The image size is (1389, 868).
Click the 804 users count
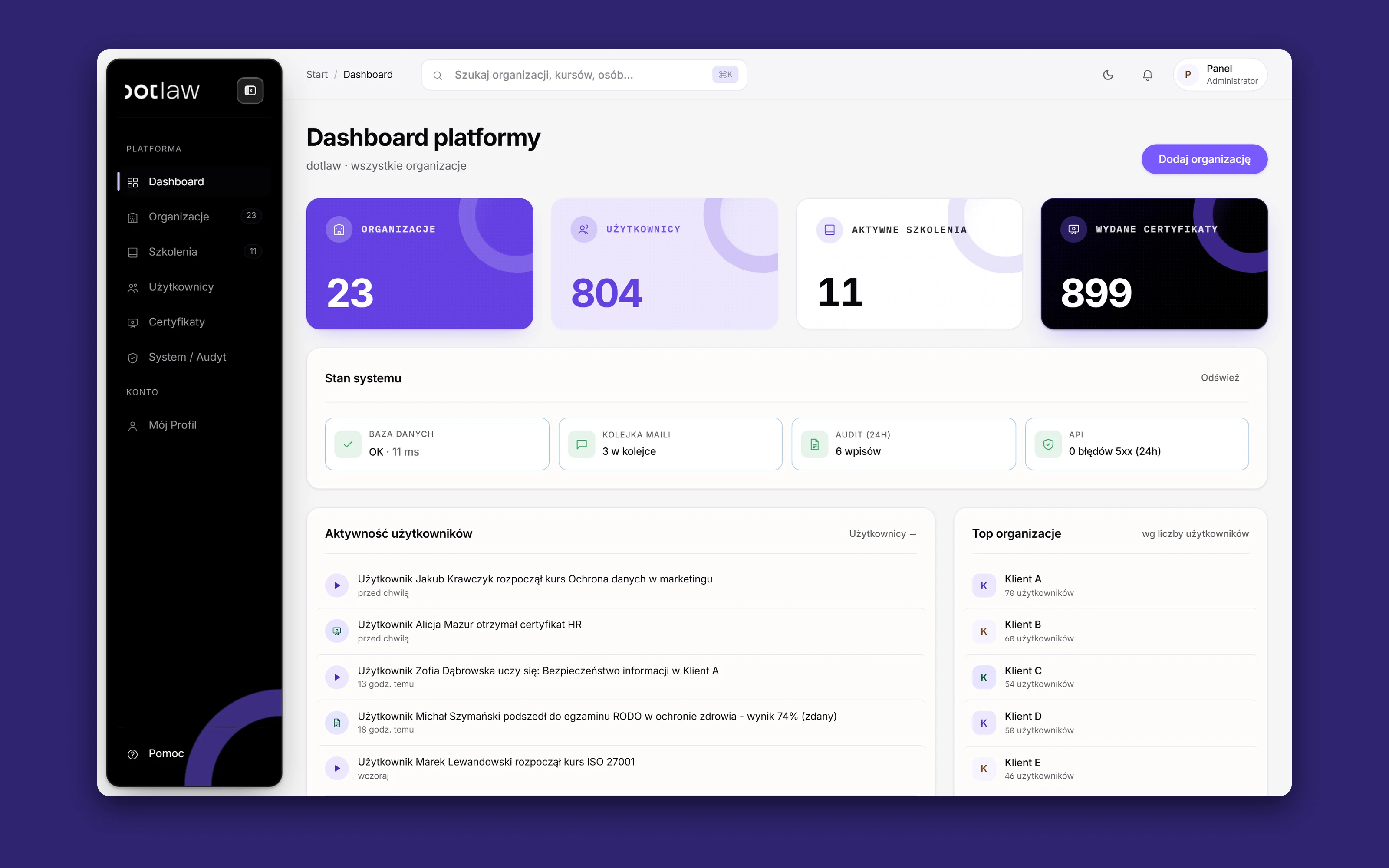click(x=607, y=293)
